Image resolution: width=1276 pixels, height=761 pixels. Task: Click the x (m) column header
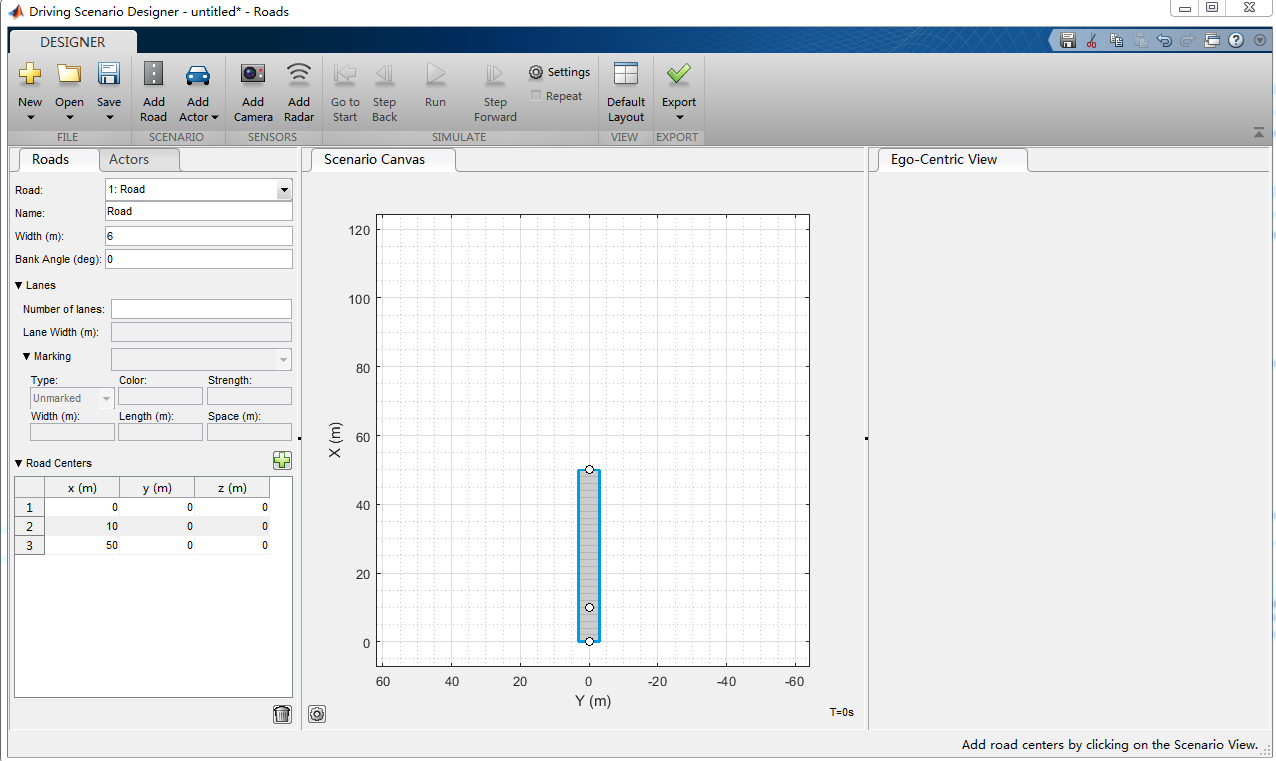[x=82, y=488]
